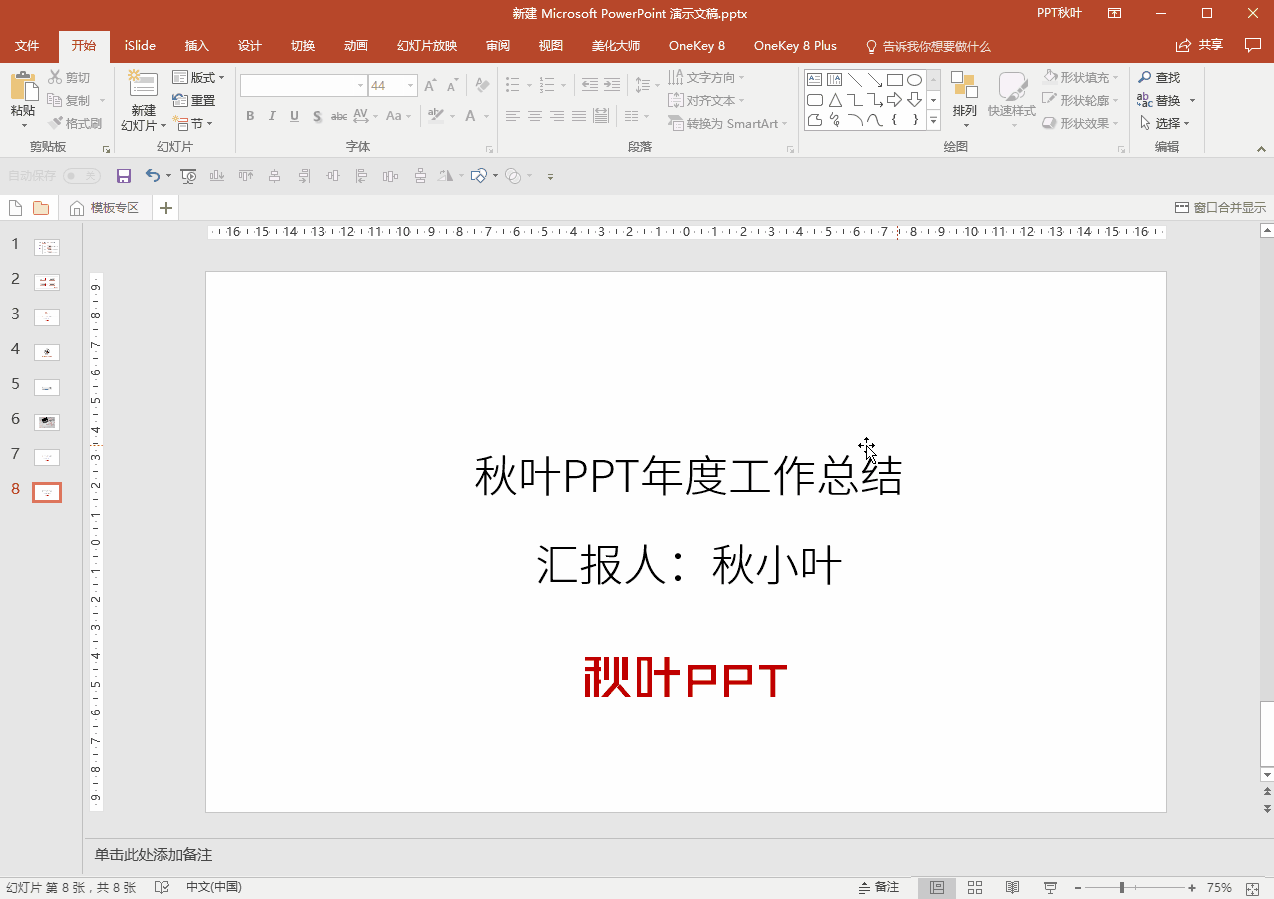Click the strikethrough abc icon
1274x899 pixels.
339,116
